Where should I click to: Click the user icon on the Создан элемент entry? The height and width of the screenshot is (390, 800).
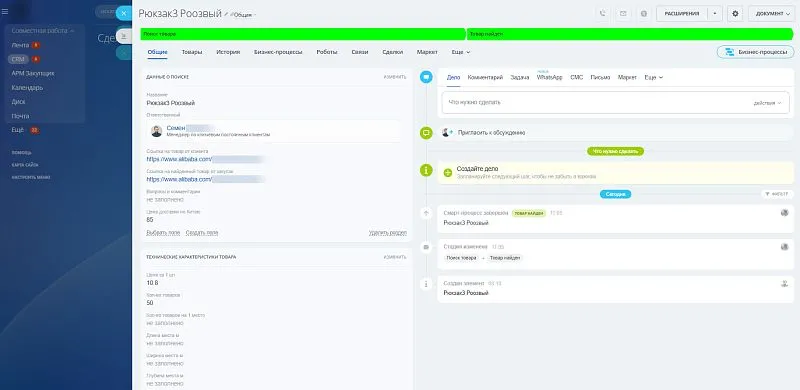pyautogui.click(x=785, y=283)
